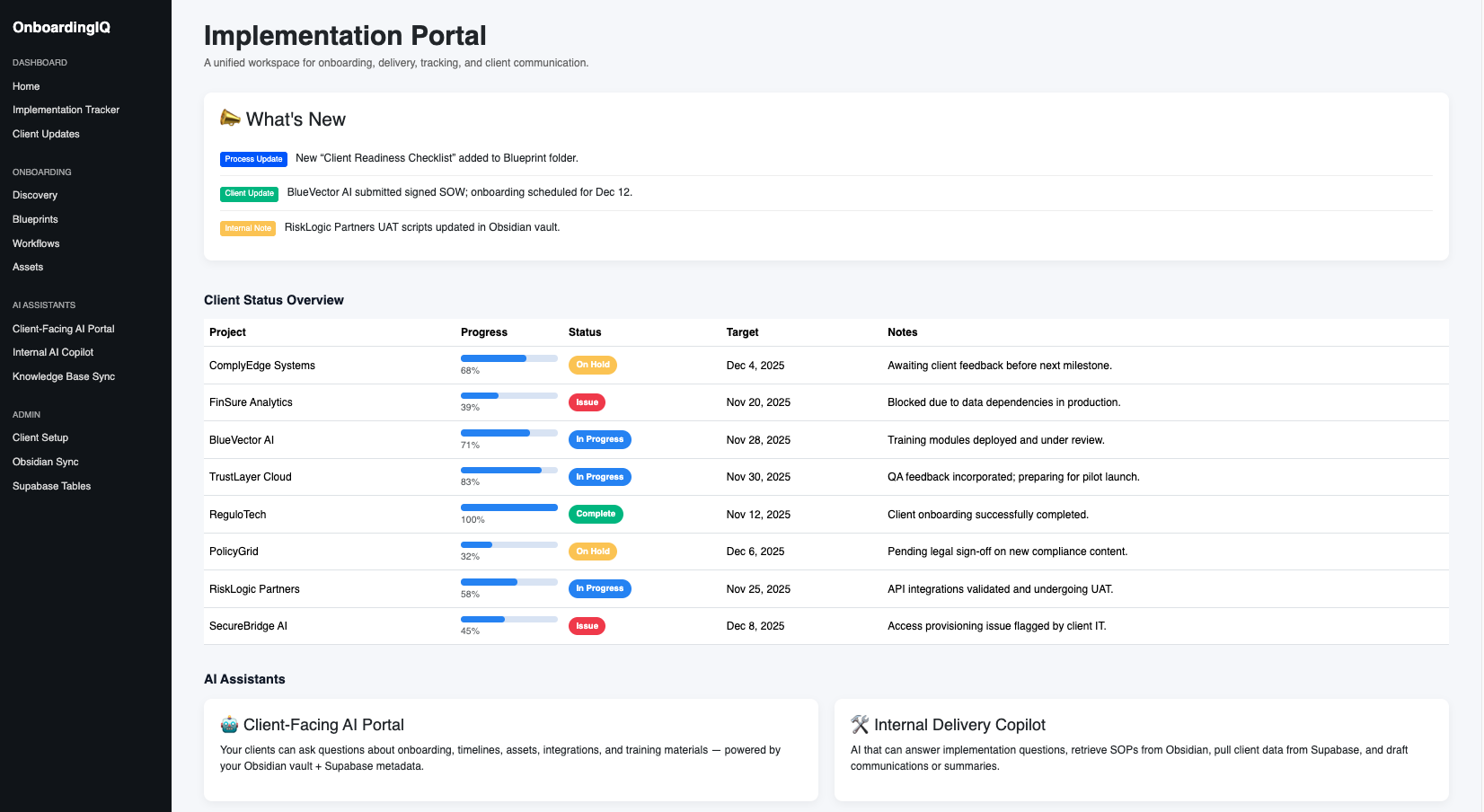Screen dimensions: 1484x812
Task: Click the BlueVector AI progress bar
Action: (x=508, y=433)
